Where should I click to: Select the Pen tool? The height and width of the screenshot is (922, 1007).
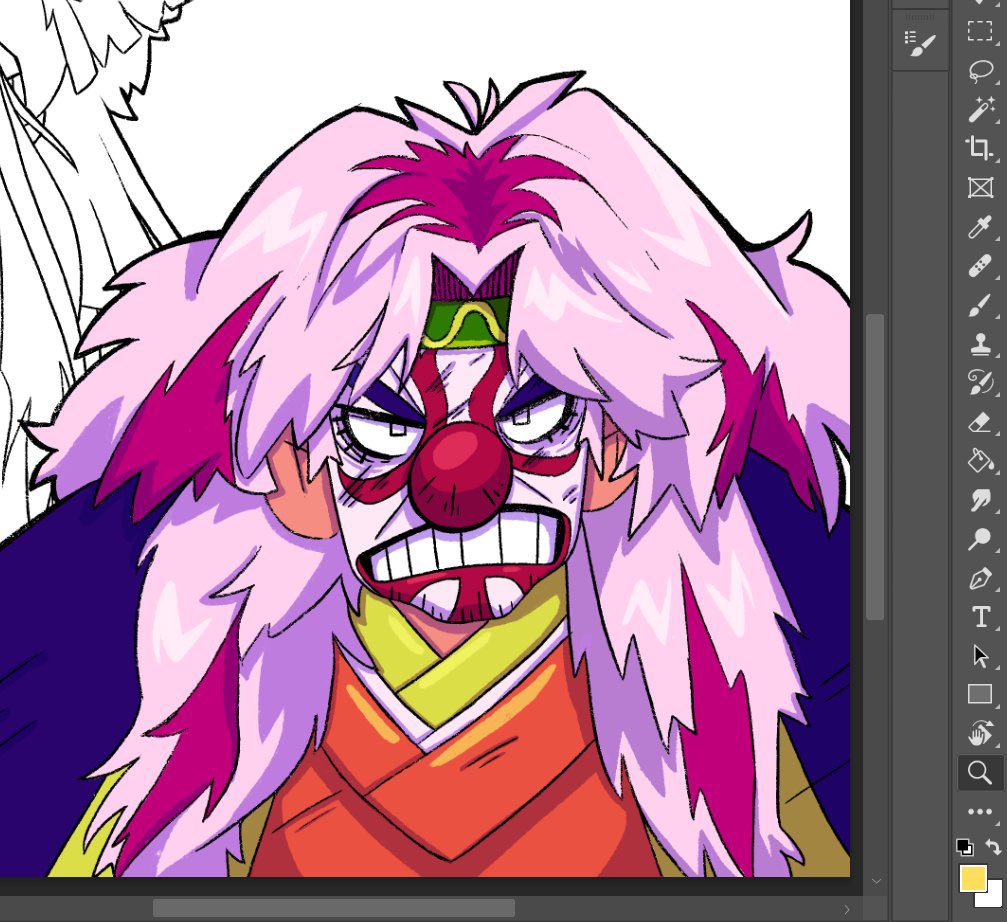pos(980,578)
